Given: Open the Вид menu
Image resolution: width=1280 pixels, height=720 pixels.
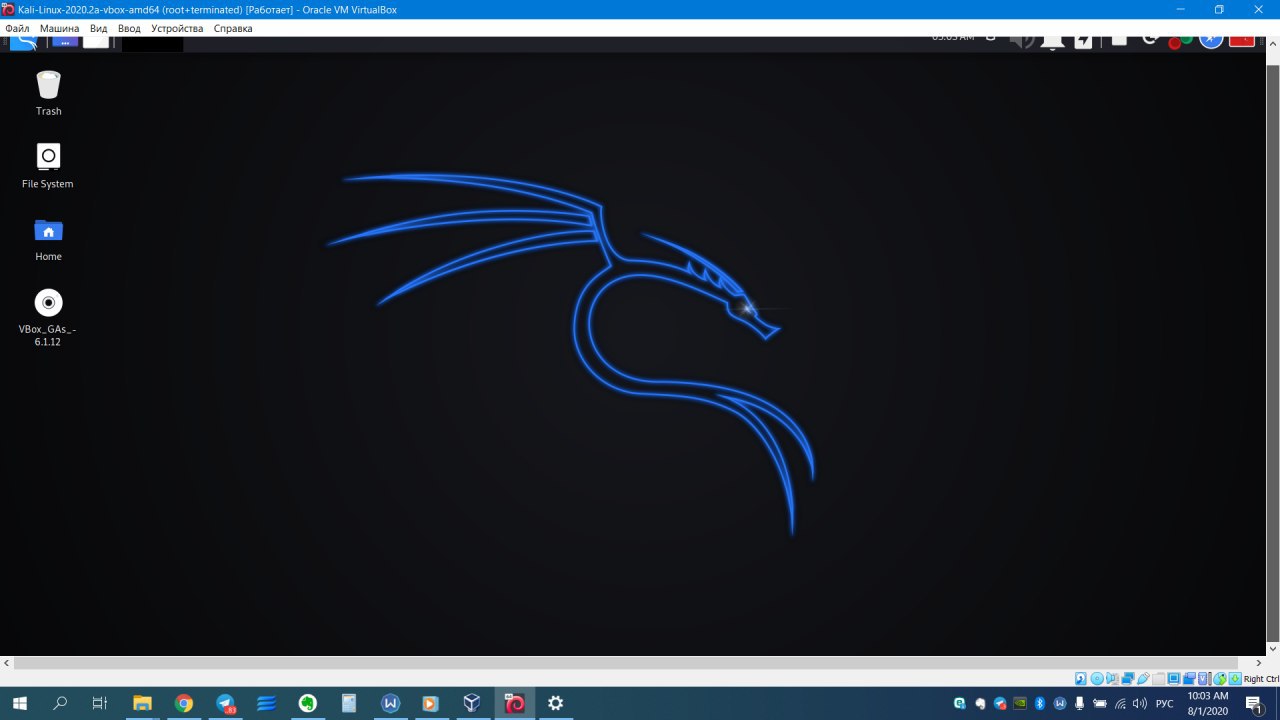Looking at the screenshot, I should 98,28.
